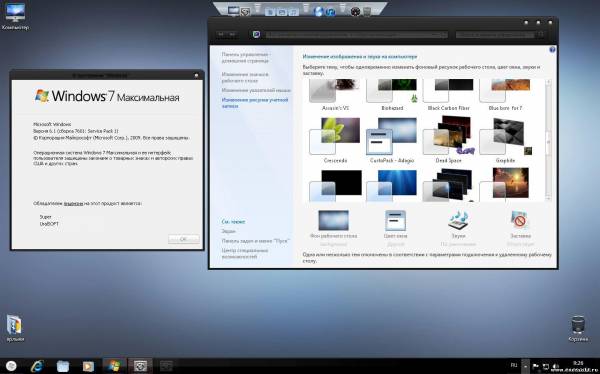The height and width of the screenshot is (374, 600).
Task: Open Цвет окна window color settings
Action: [395, 228]
